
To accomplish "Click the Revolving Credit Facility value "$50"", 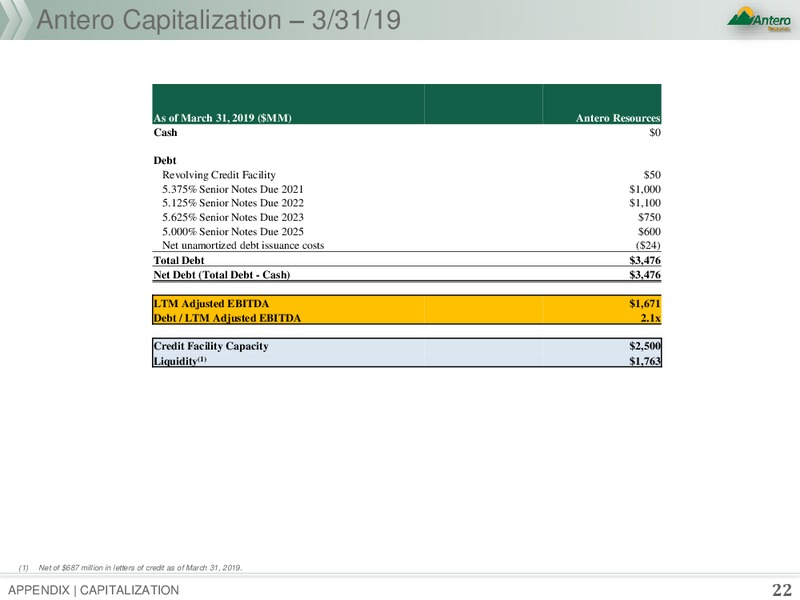I will [652, 175].
